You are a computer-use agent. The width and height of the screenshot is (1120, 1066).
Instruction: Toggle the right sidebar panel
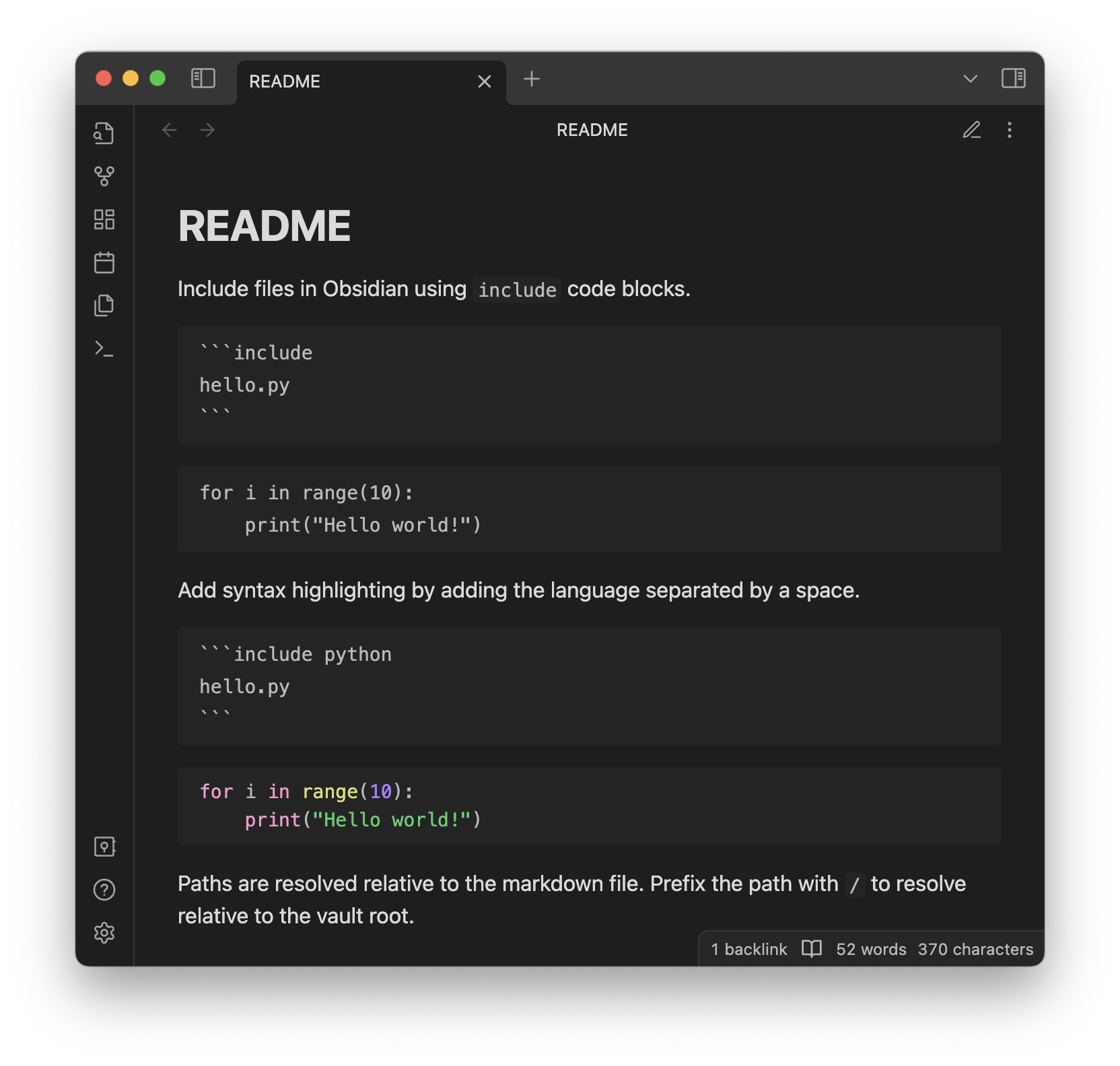point(1013,79)
